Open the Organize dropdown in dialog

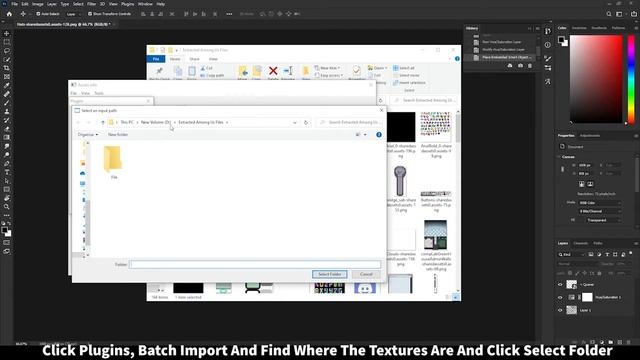87,135
